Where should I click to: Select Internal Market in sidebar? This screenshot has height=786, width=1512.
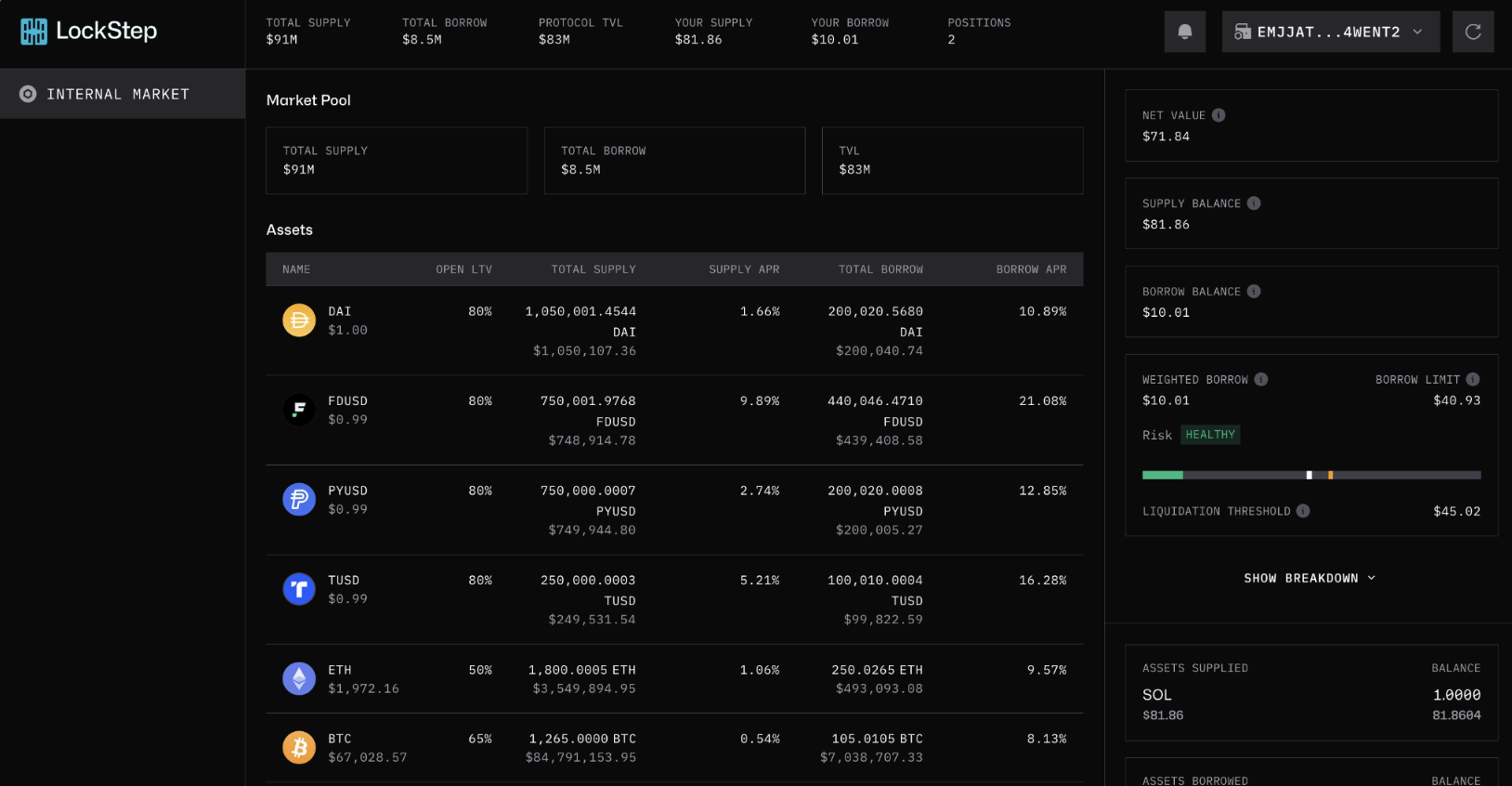click(118, 94)
